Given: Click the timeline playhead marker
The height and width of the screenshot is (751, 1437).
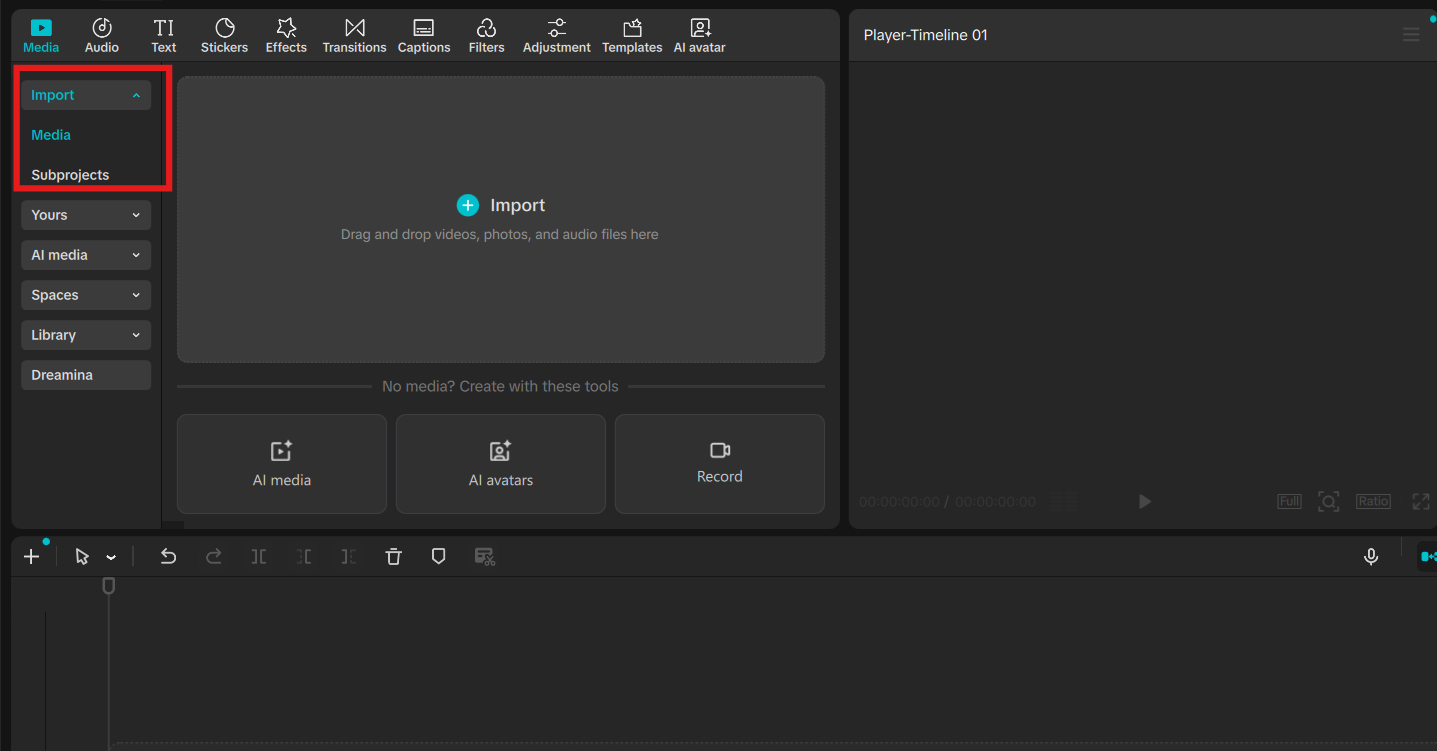Looking at the screenshot, I should tap(109, 586).
